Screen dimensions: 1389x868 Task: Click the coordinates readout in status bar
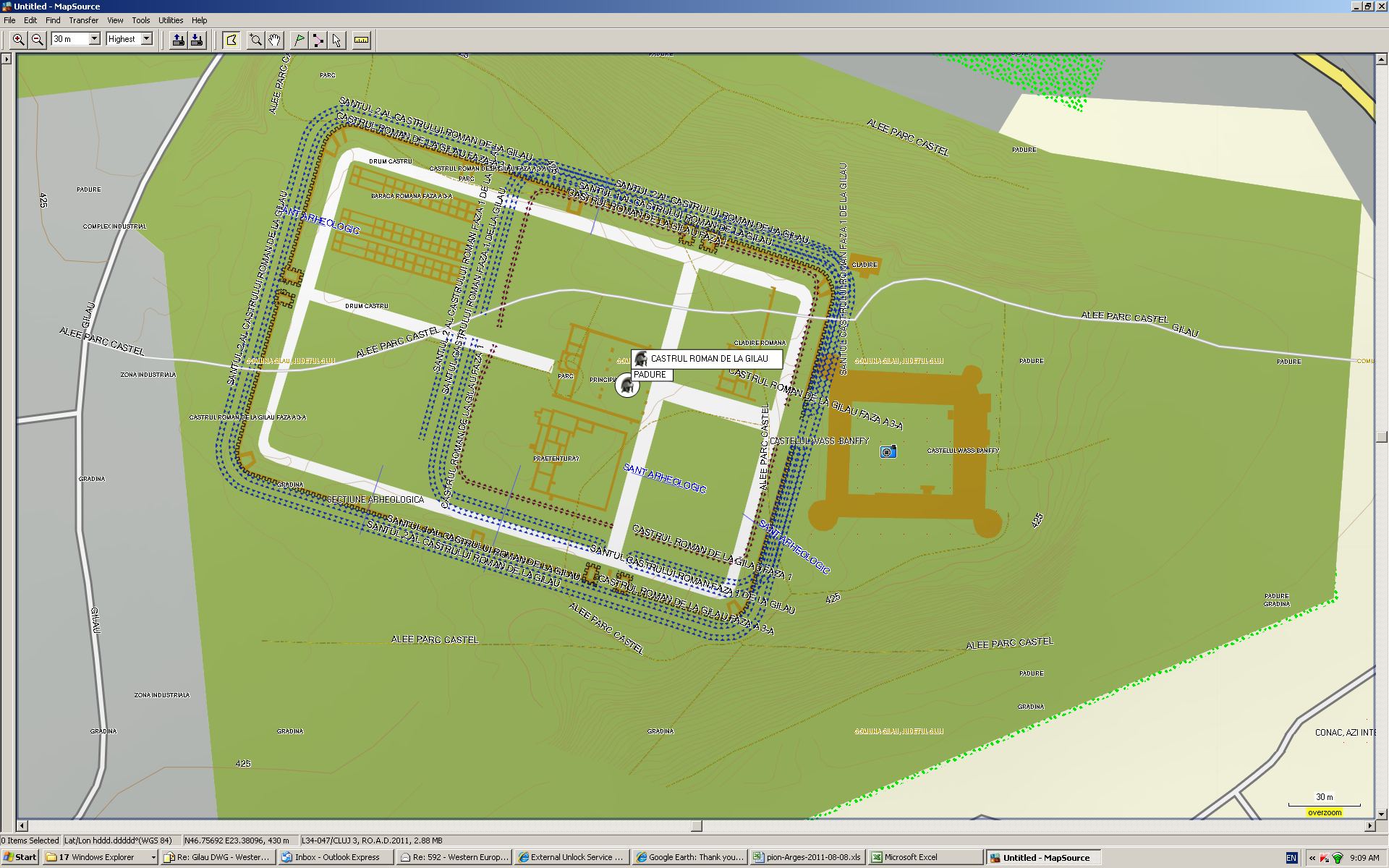pyautogui.click(x=239, y=841)
